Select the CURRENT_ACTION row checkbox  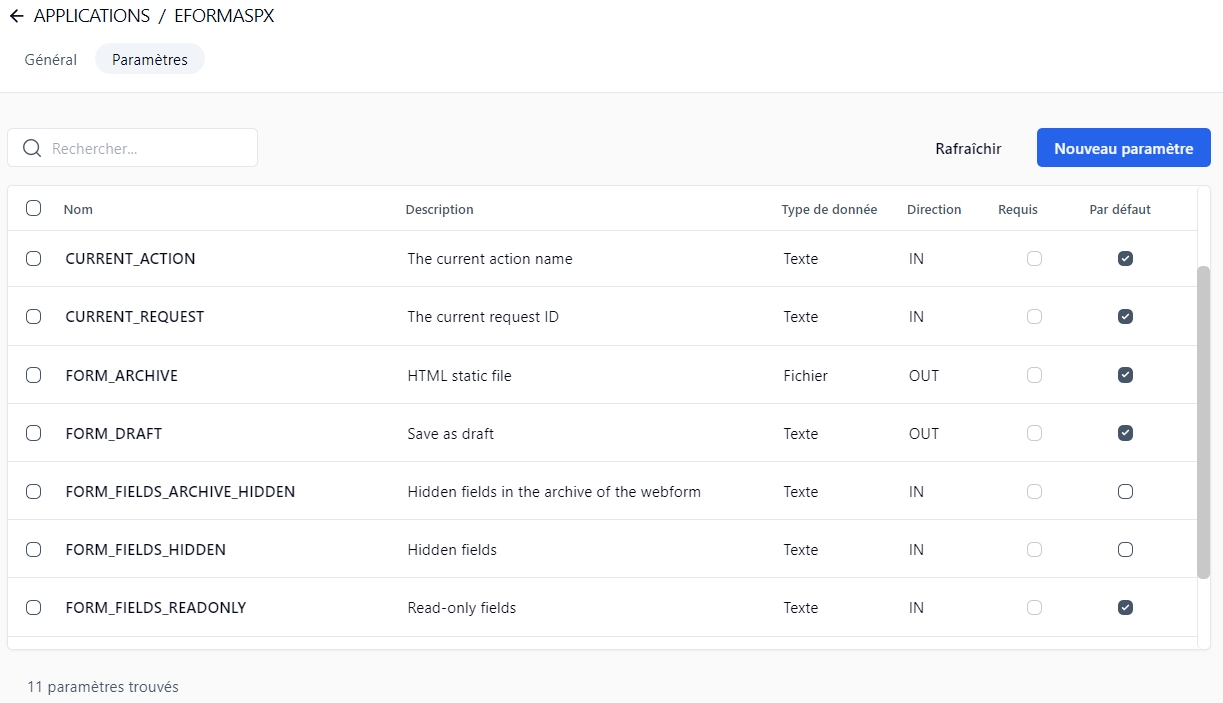click(x=34, y=258)
